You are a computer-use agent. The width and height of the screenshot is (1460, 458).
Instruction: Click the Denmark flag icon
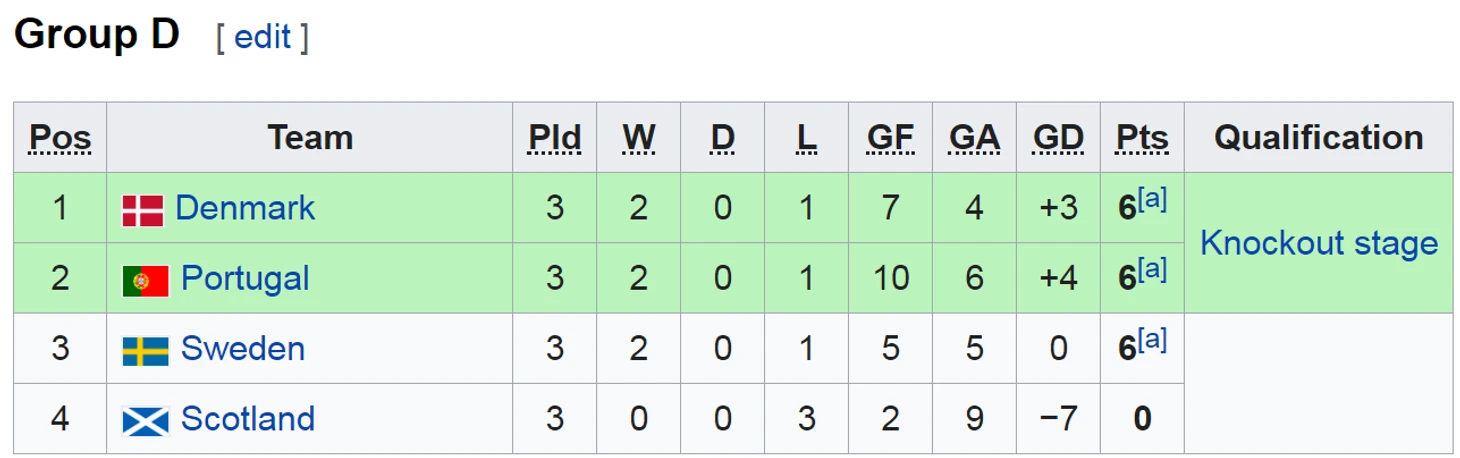point(143,210)
